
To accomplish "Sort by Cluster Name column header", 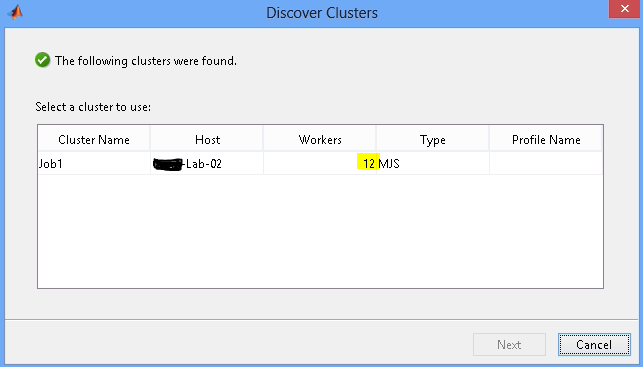I will (x=94, y=139).
